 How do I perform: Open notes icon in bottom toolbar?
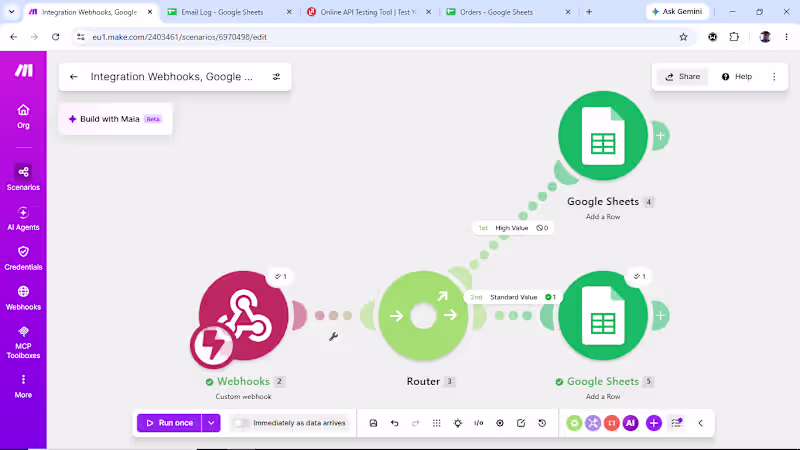point(521,423)
